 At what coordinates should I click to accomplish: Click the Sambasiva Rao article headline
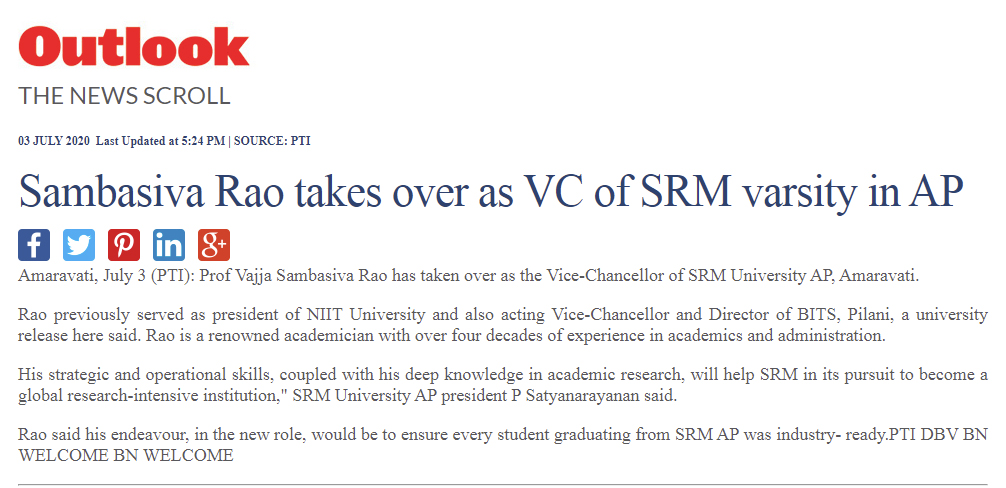[490, 191]
